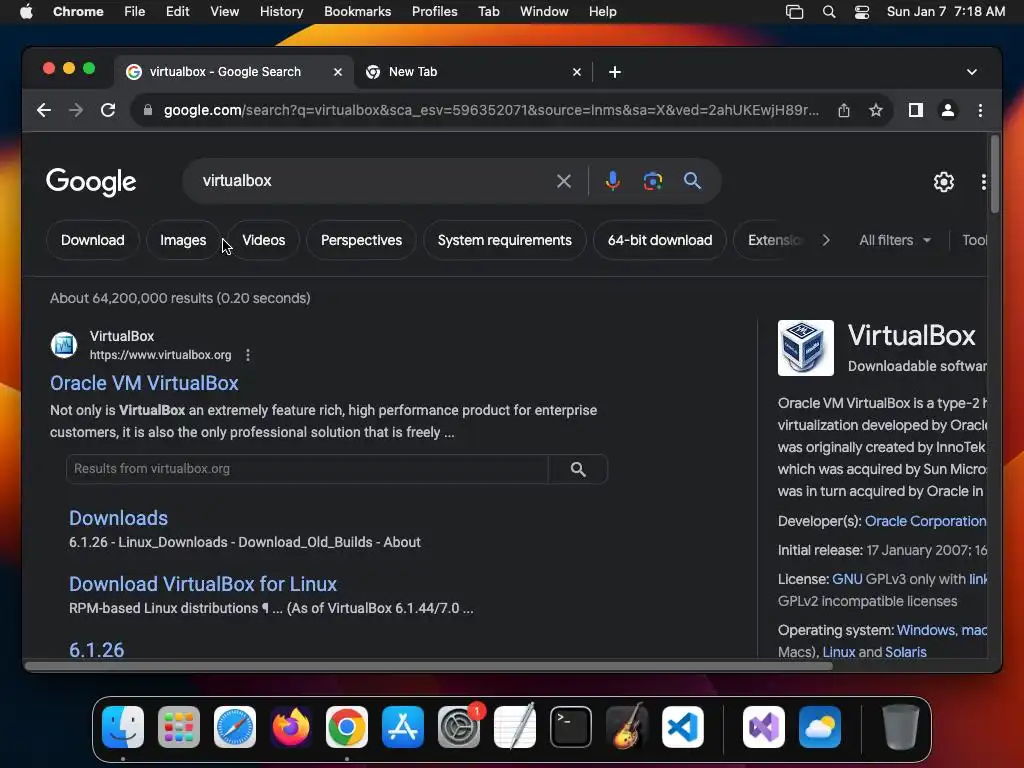Open Launchpad from the Dock

178,727
